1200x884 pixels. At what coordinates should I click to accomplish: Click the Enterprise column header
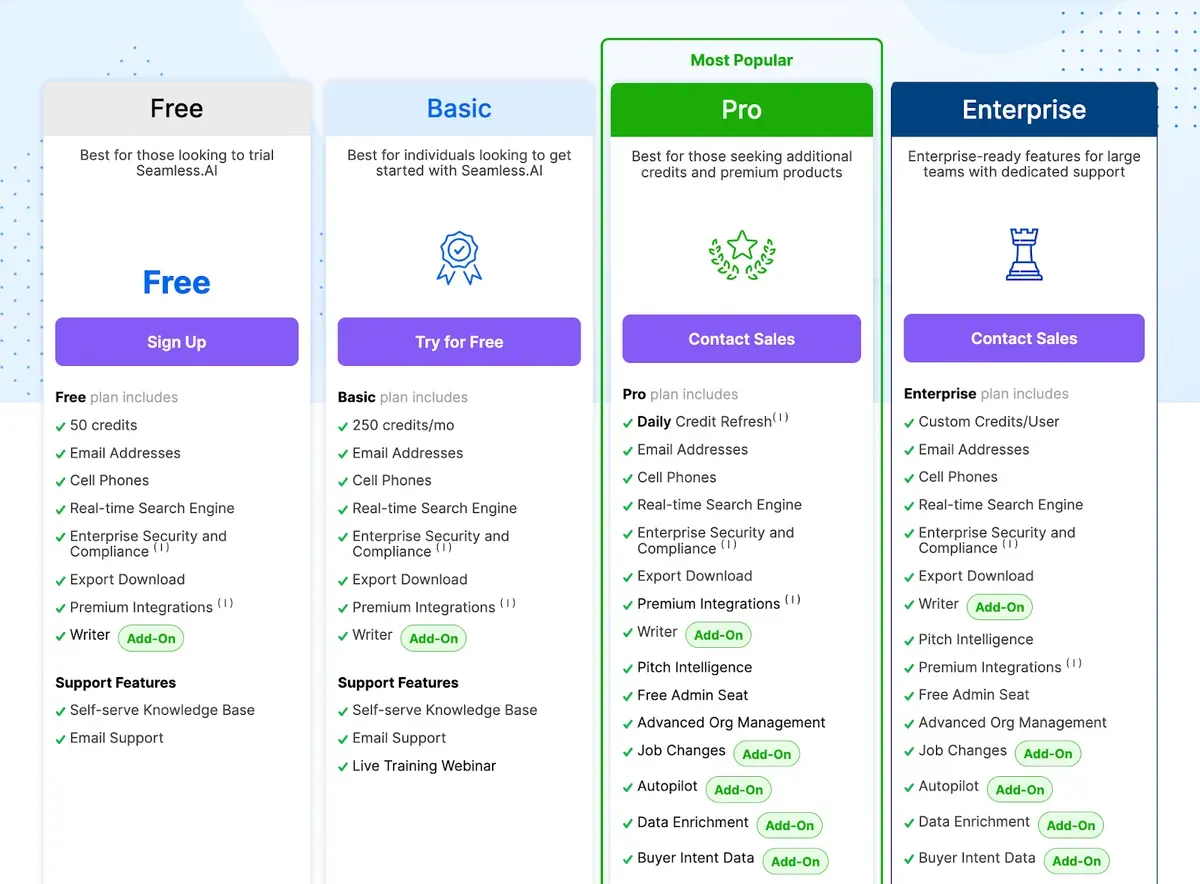click(x=1023, y=110)
